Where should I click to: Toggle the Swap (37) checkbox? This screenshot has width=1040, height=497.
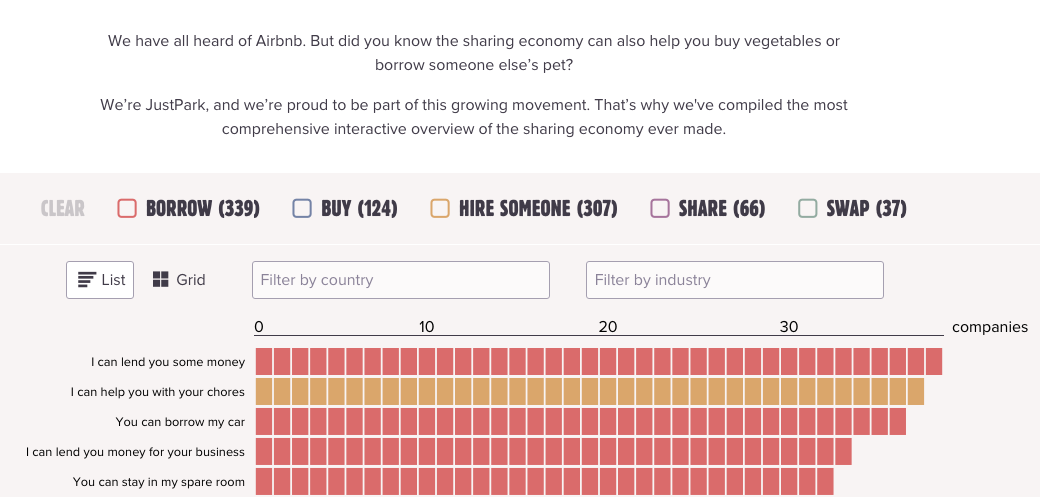[808, 209]
